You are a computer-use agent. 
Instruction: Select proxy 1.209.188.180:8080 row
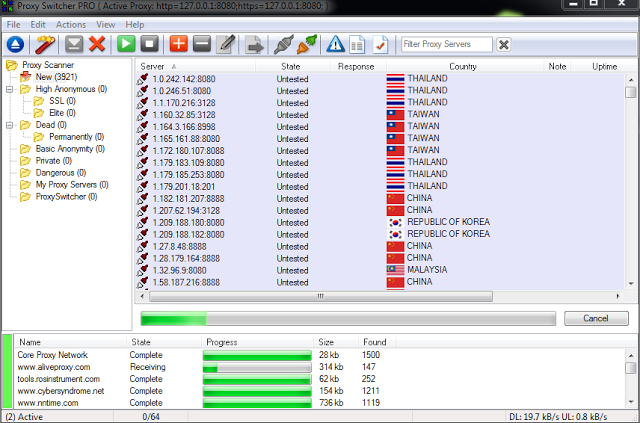pos(380,223)
